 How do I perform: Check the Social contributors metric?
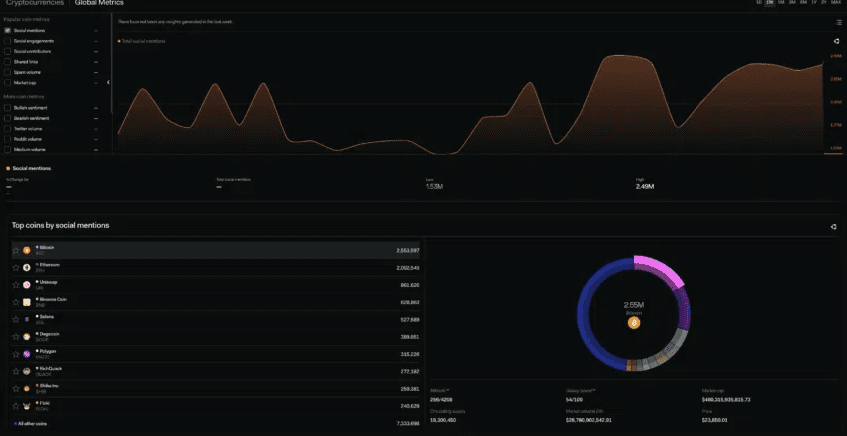click(8, 51)
